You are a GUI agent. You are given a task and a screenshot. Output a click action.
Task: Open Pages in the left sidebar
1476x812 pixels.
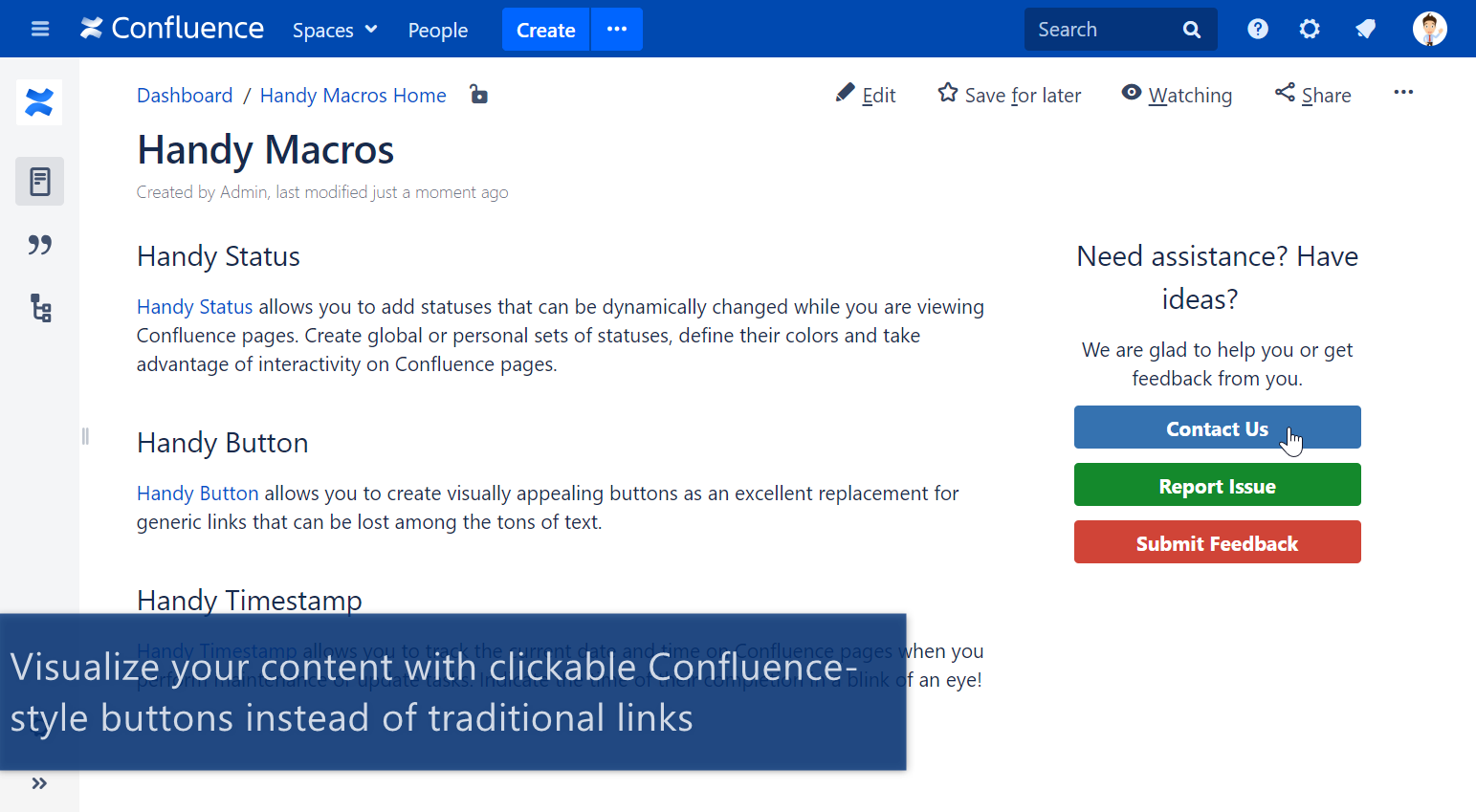[40, 181]
